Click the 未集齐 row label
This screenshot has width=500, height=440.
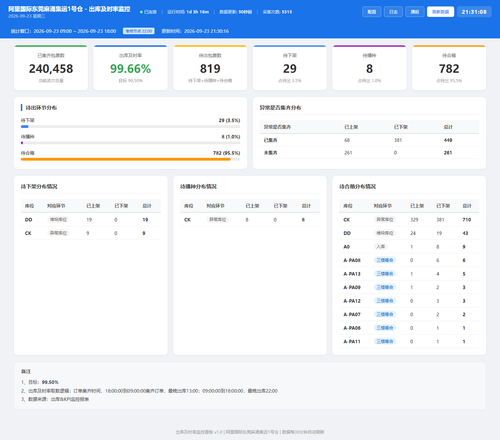click(271, 153)
